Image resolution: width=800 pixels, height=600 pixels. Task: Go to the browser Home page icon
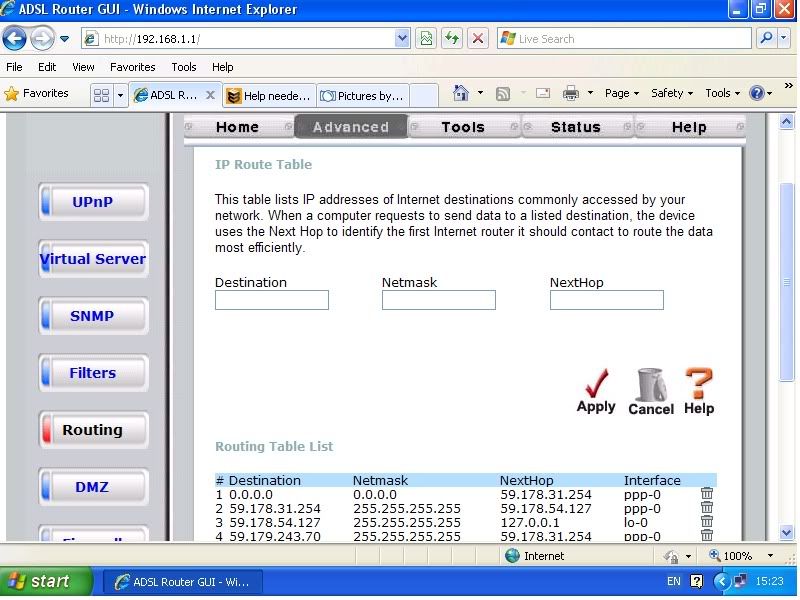pos(461,93)
